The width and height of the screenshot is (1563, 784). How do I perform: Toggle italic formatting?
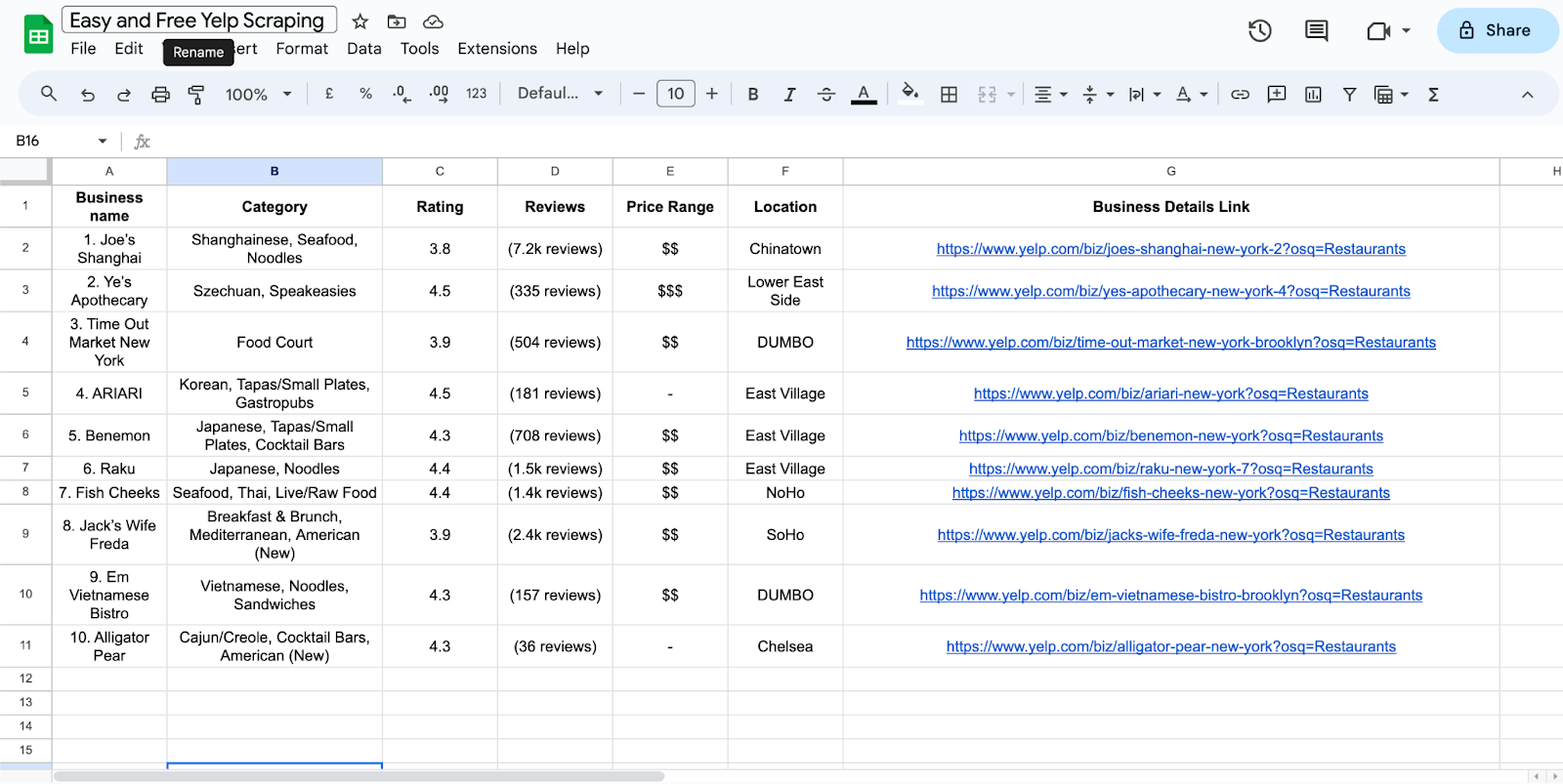[x=789, y=94]
